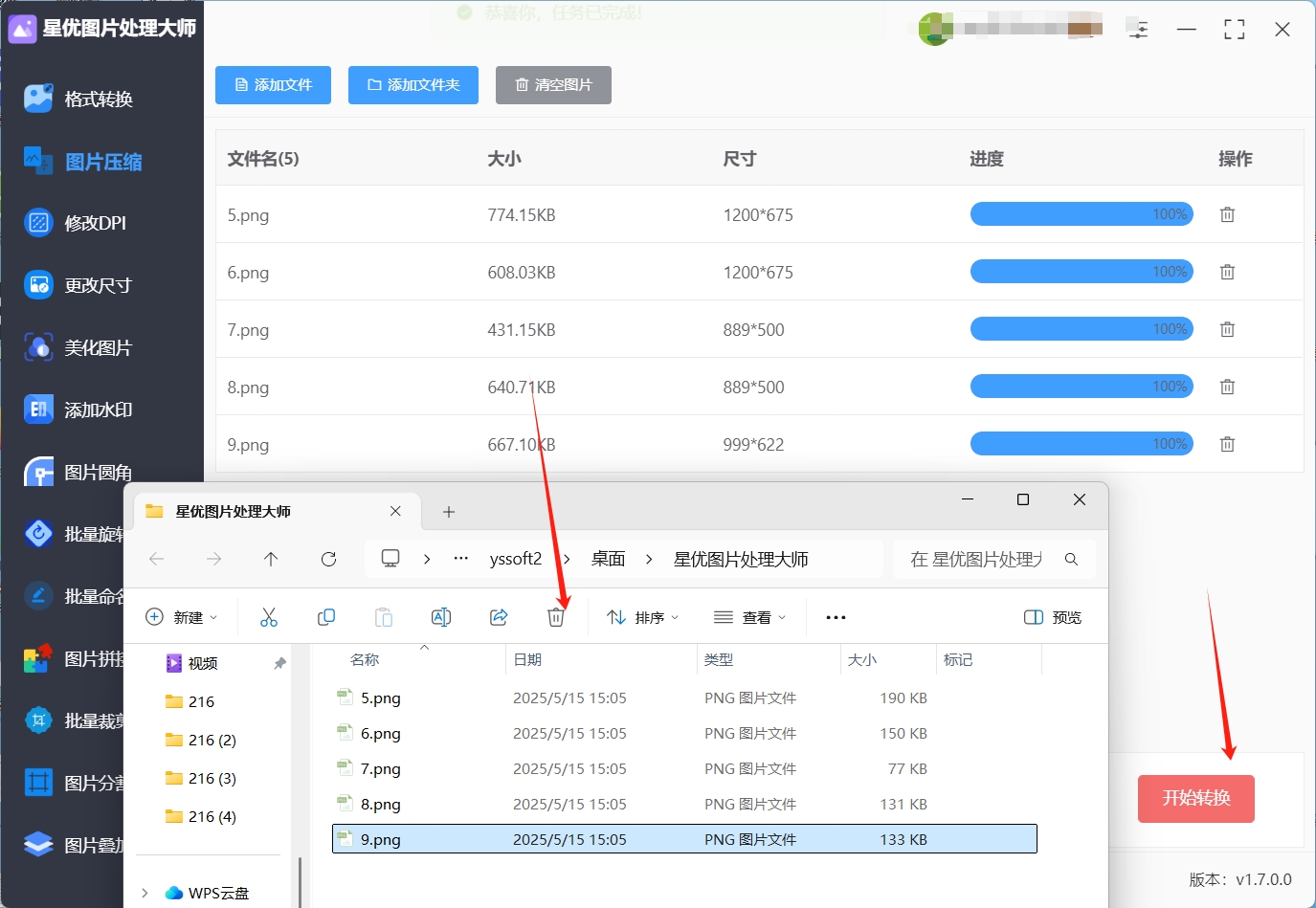Select 5.png file in Explorer
Image resolution: width=1316 pixels, height=908 pixels.
(684, 698)
